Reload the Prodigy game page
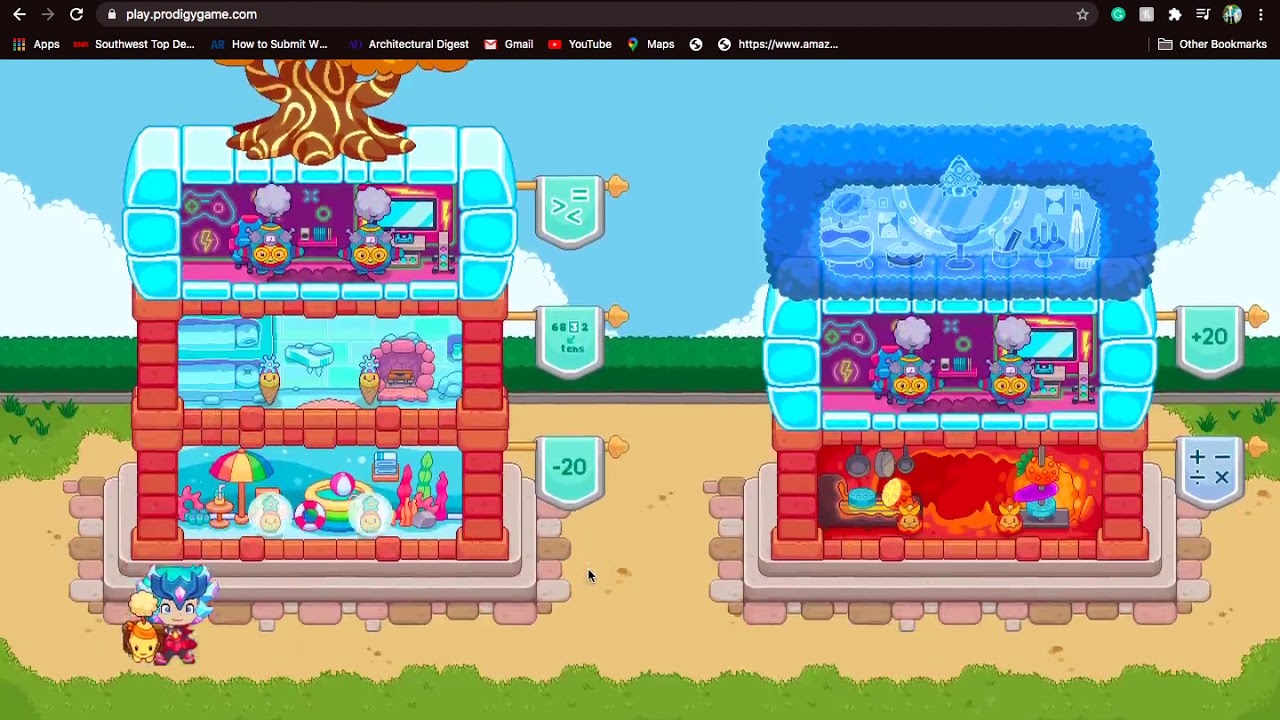The width and height of the screenshot is (1280, 720). [76, 14]
